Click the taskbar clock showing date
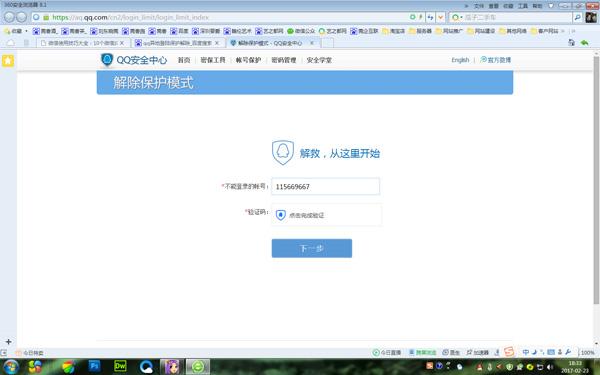This screenshot has height=375, width=600. click(575, 367)
